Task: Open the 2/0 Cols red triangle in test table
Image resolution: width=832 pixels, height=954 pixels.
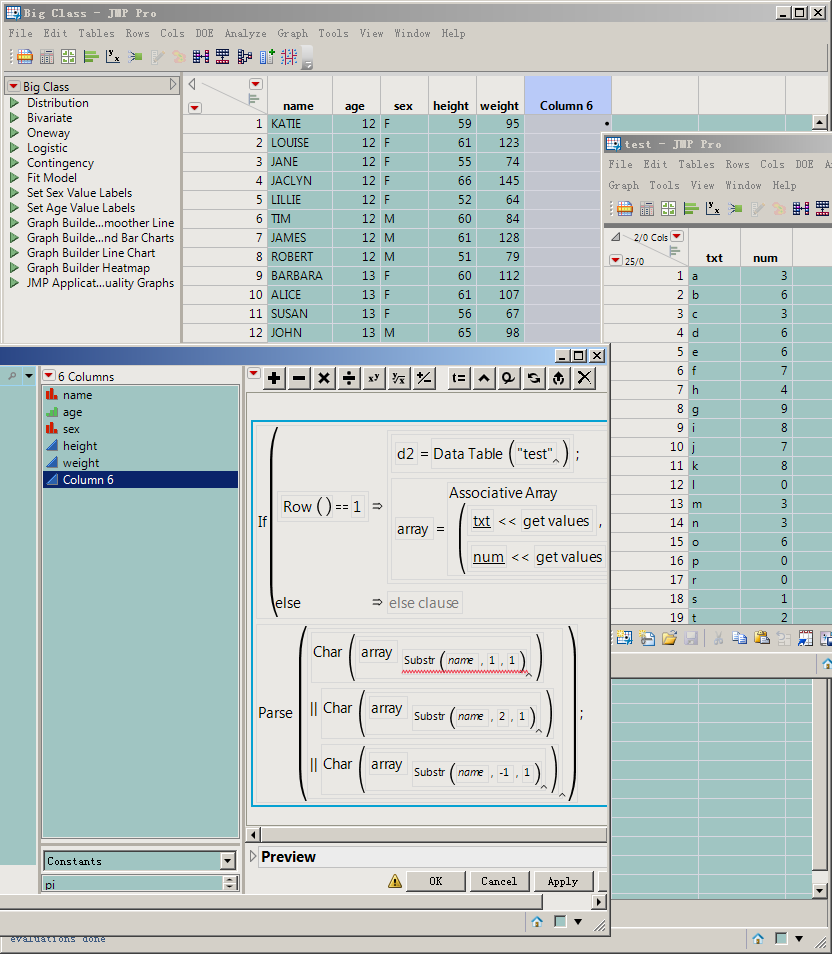Action: 677,236
